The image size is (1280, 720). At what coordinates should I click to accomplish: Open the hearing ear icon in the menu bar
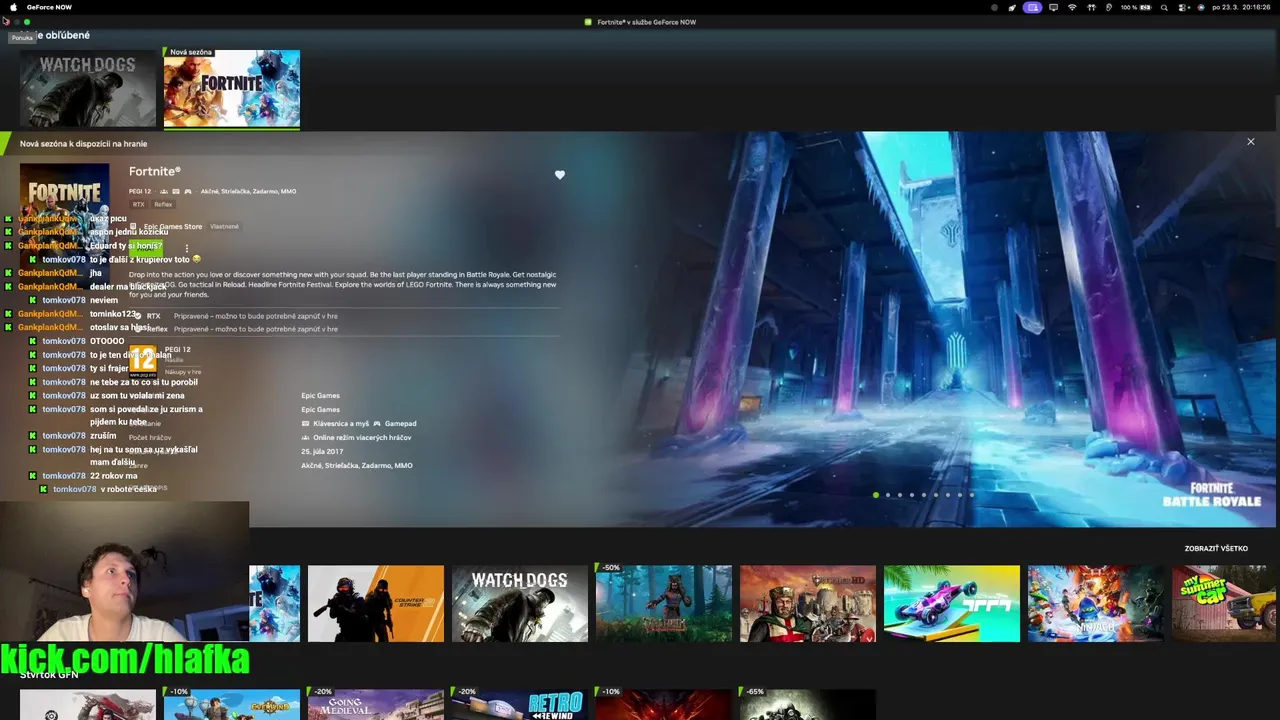pos(1108,7)
